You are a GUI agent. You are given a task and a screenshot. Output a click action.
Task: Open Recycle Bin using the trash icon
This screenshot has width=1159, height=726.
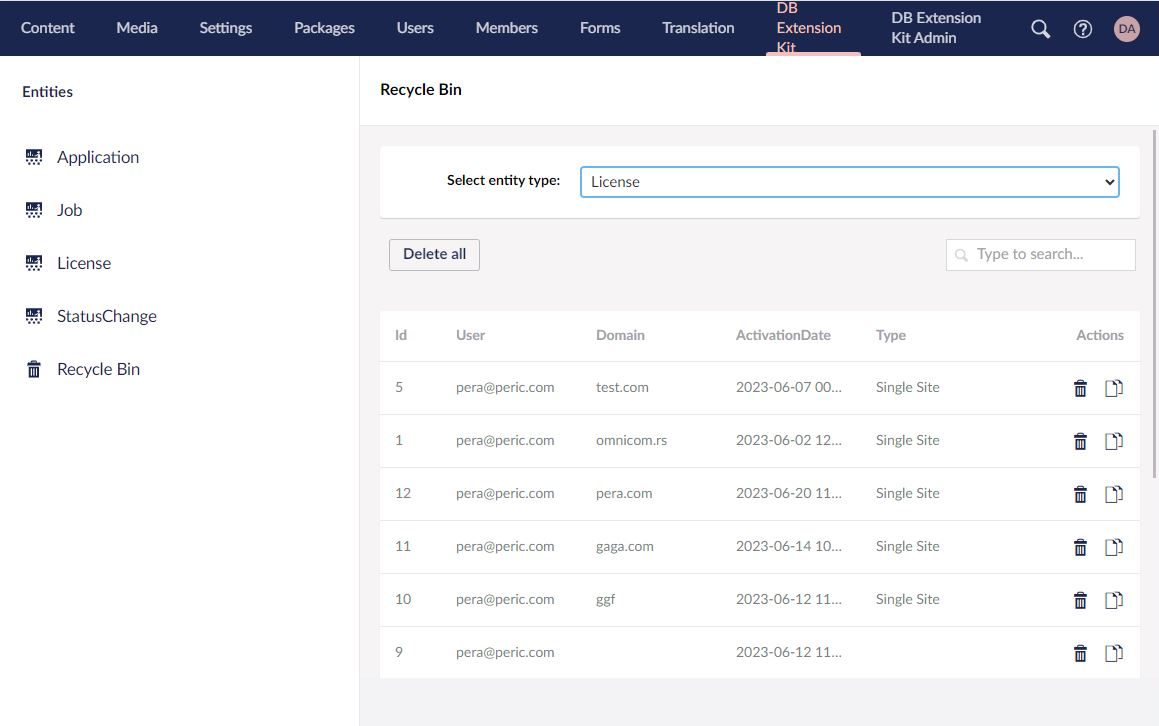point(31,368)
